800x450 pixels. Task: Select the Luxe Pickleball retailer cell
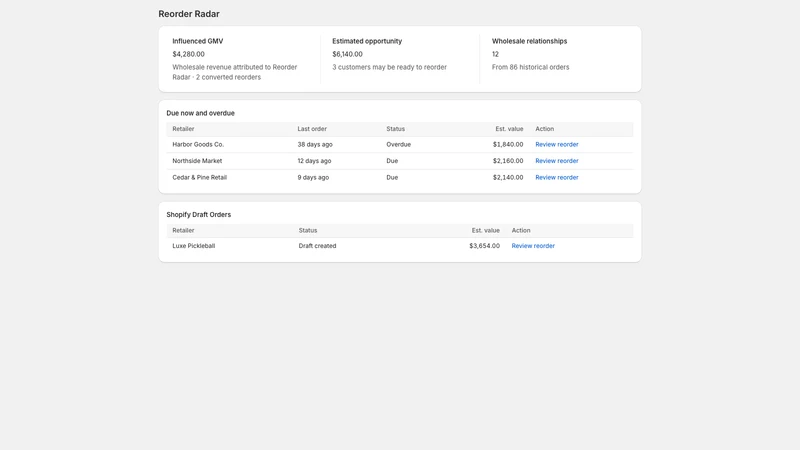tap(193, 246)
